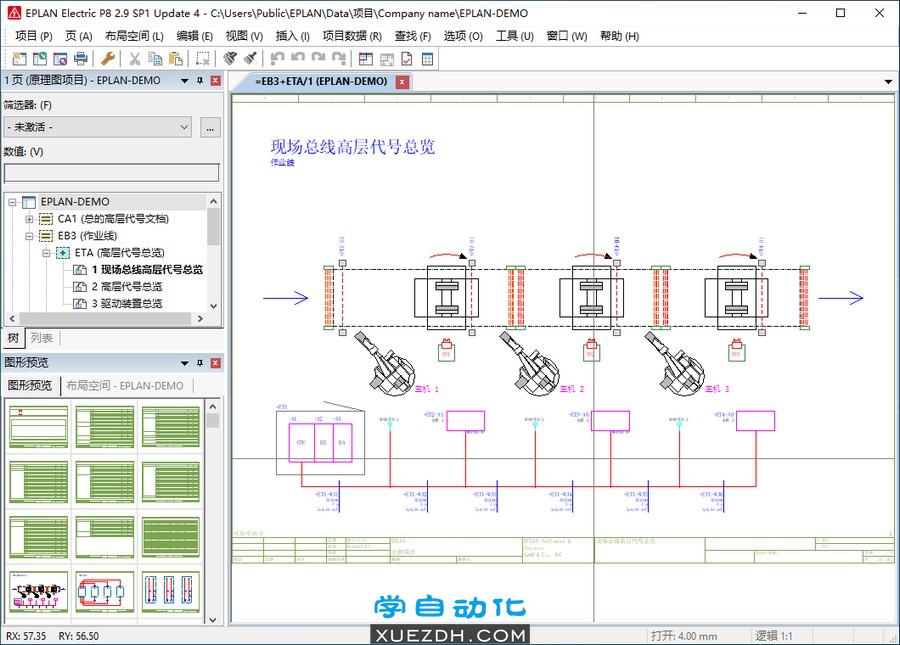Open the 窗口 (W) menu

566,36
